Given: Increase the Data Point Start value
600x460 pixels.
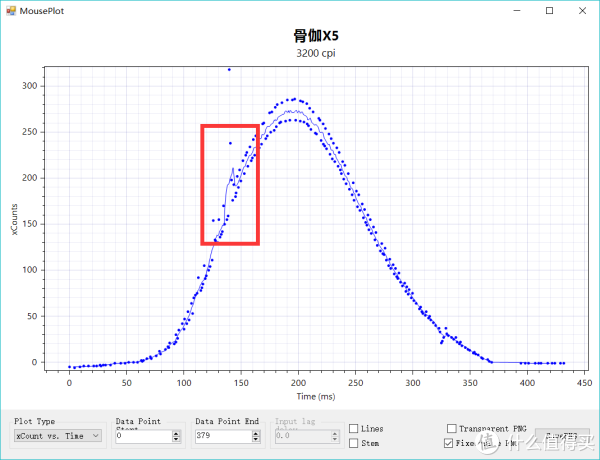Looking at the screenshot, I should pyautogui.click(x=176, y=433).
